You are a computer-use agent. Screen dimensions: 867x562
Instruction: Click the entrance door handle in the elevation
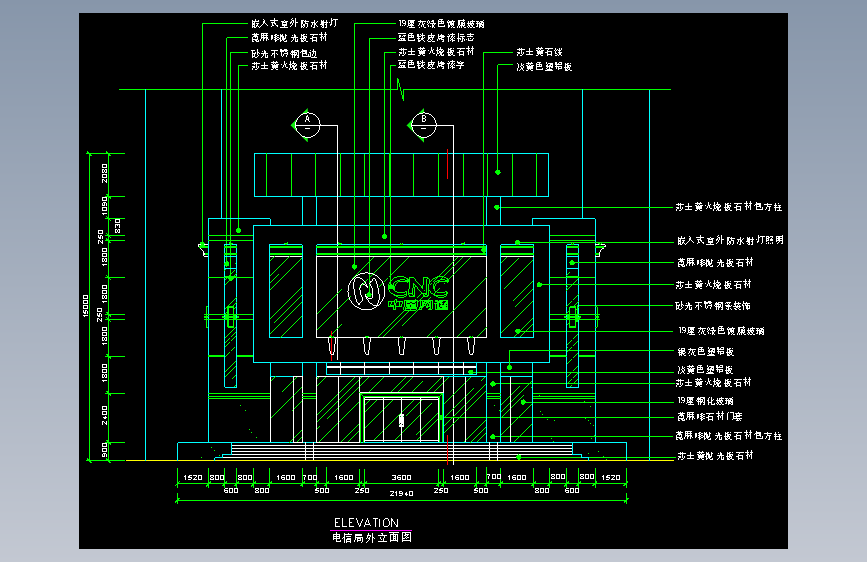[x=401, y=420]
